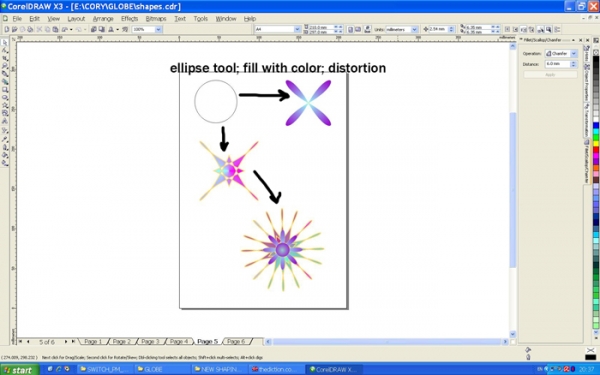
Task: Click the New document icon in the toolbar
Action: 7,29
